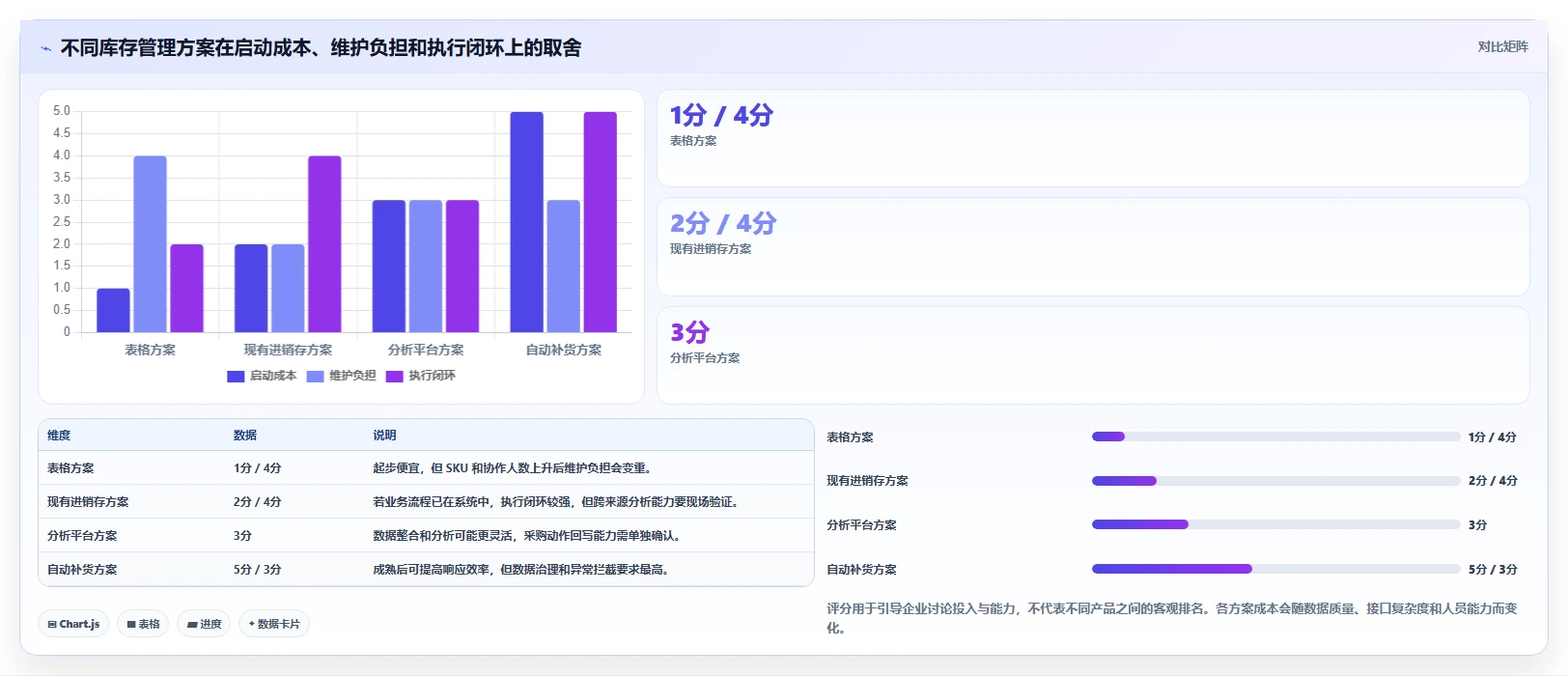Select the 表格方案 row in table
The image size is (1568, 676).
click(x=426, y=467)
